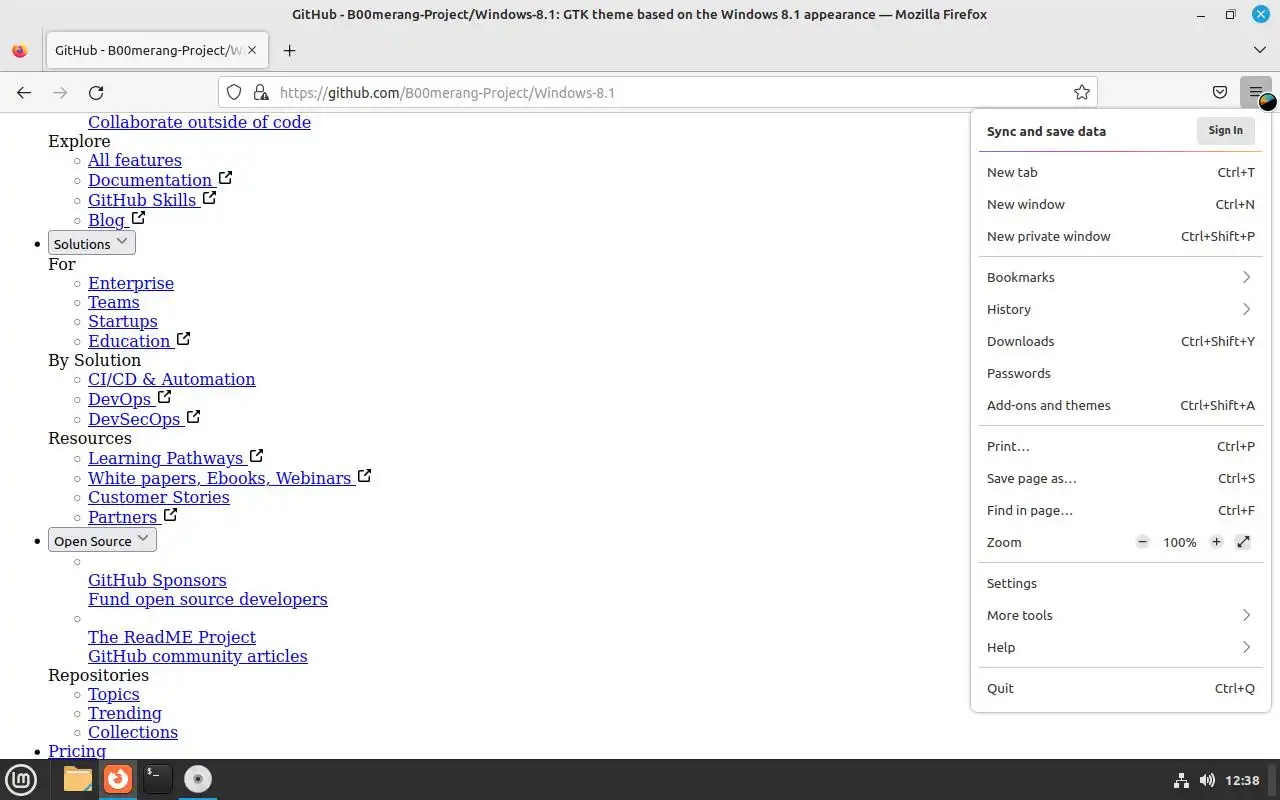Zoom in using the plus button
The height and width of the screenshot is (800, 1280).
point(1216,542)
